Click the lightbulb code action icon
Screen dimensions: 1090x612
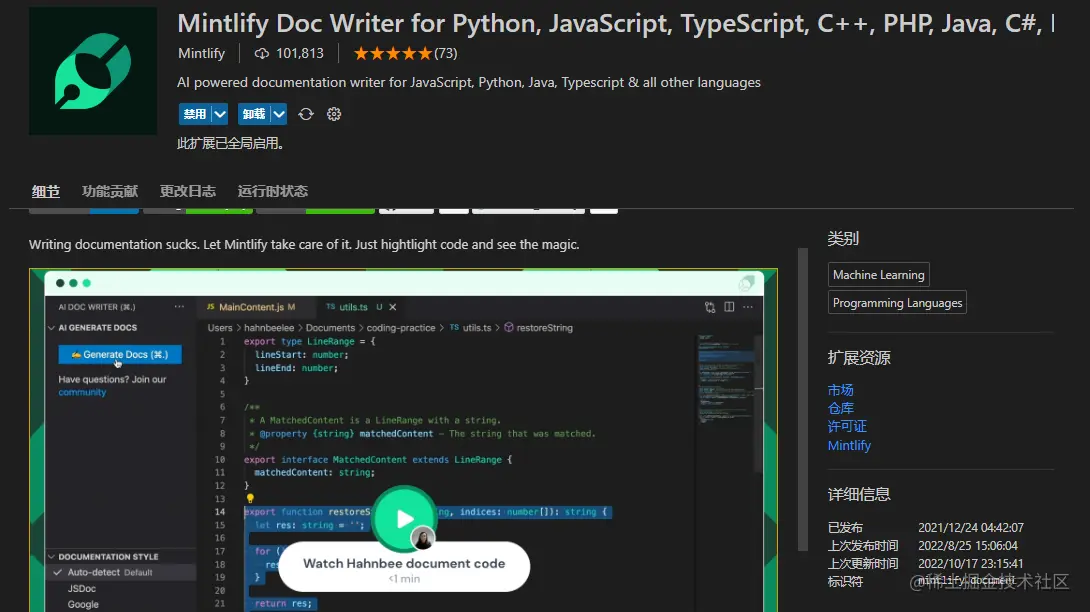pyautogui.click(x=250, y=499)
